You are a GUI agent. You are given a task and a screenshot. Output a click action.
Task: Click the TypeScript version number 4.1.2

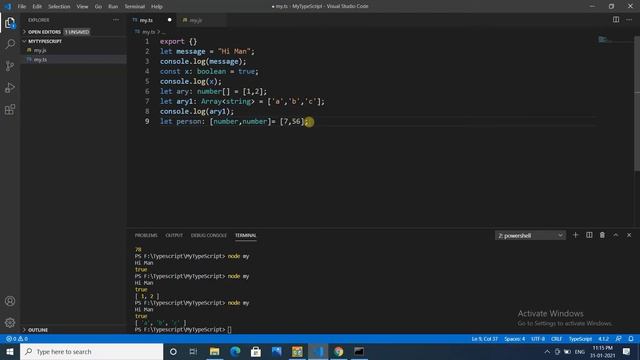pos(603,339)
